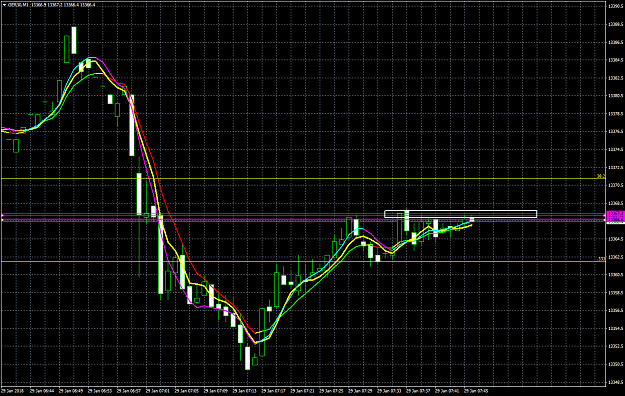Click the 13370.5 price scale label
This screenshot has width=625, height=396.
pos(615,185)
